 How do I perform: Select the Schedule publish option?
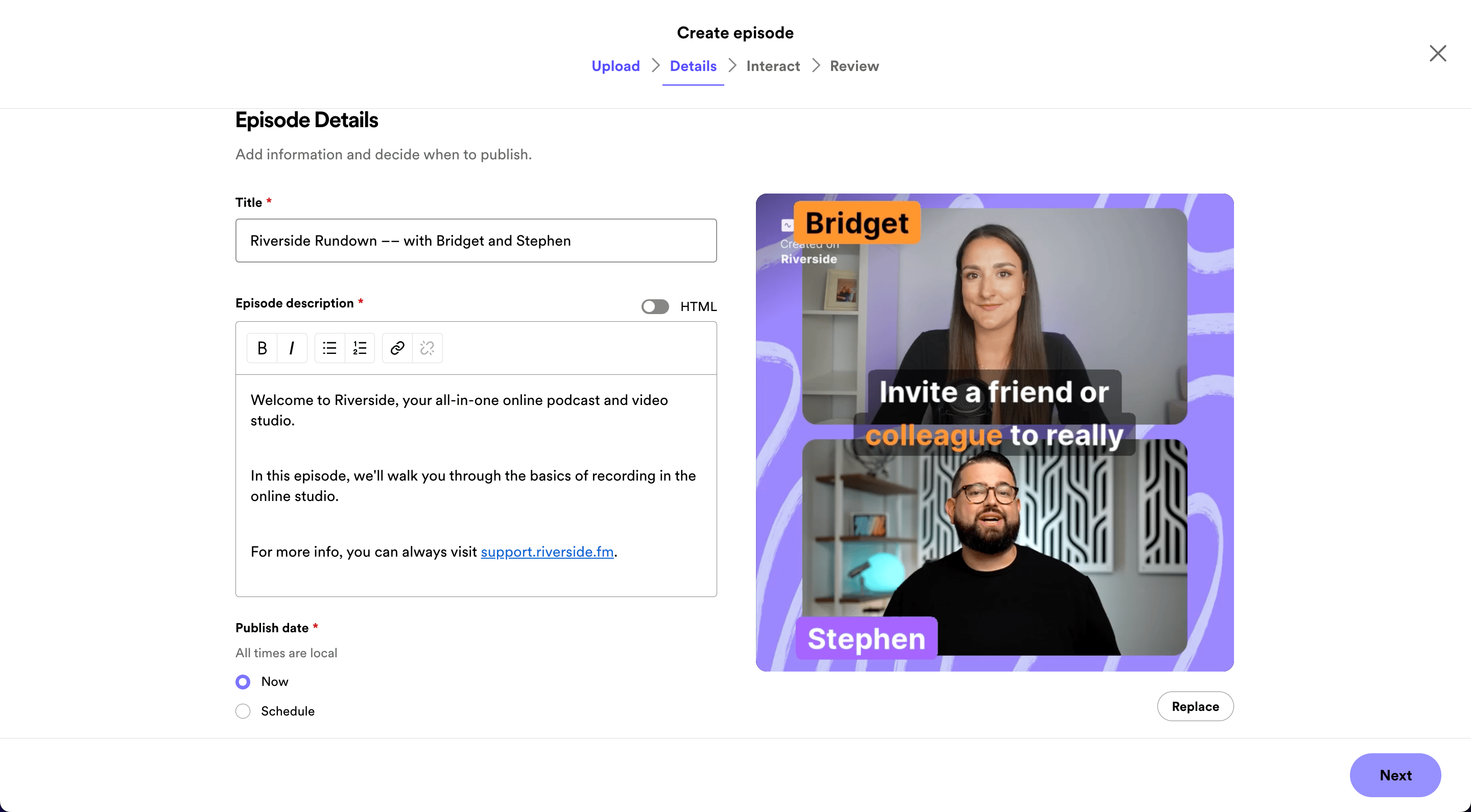pyautogui.click(x=243, y=711)
